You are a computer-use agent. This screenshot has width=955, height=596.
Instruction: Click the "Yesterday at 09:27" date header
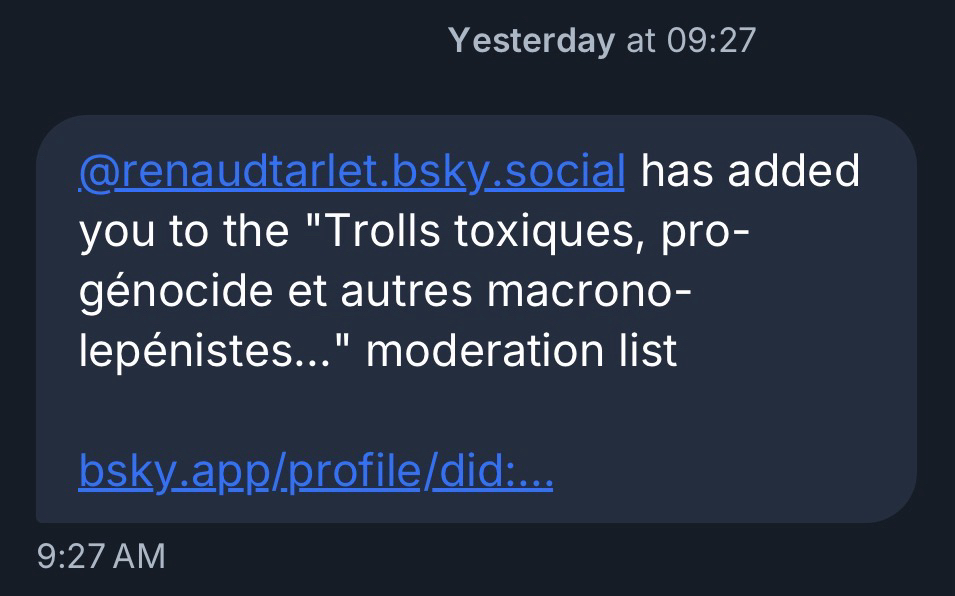point(602,41)
